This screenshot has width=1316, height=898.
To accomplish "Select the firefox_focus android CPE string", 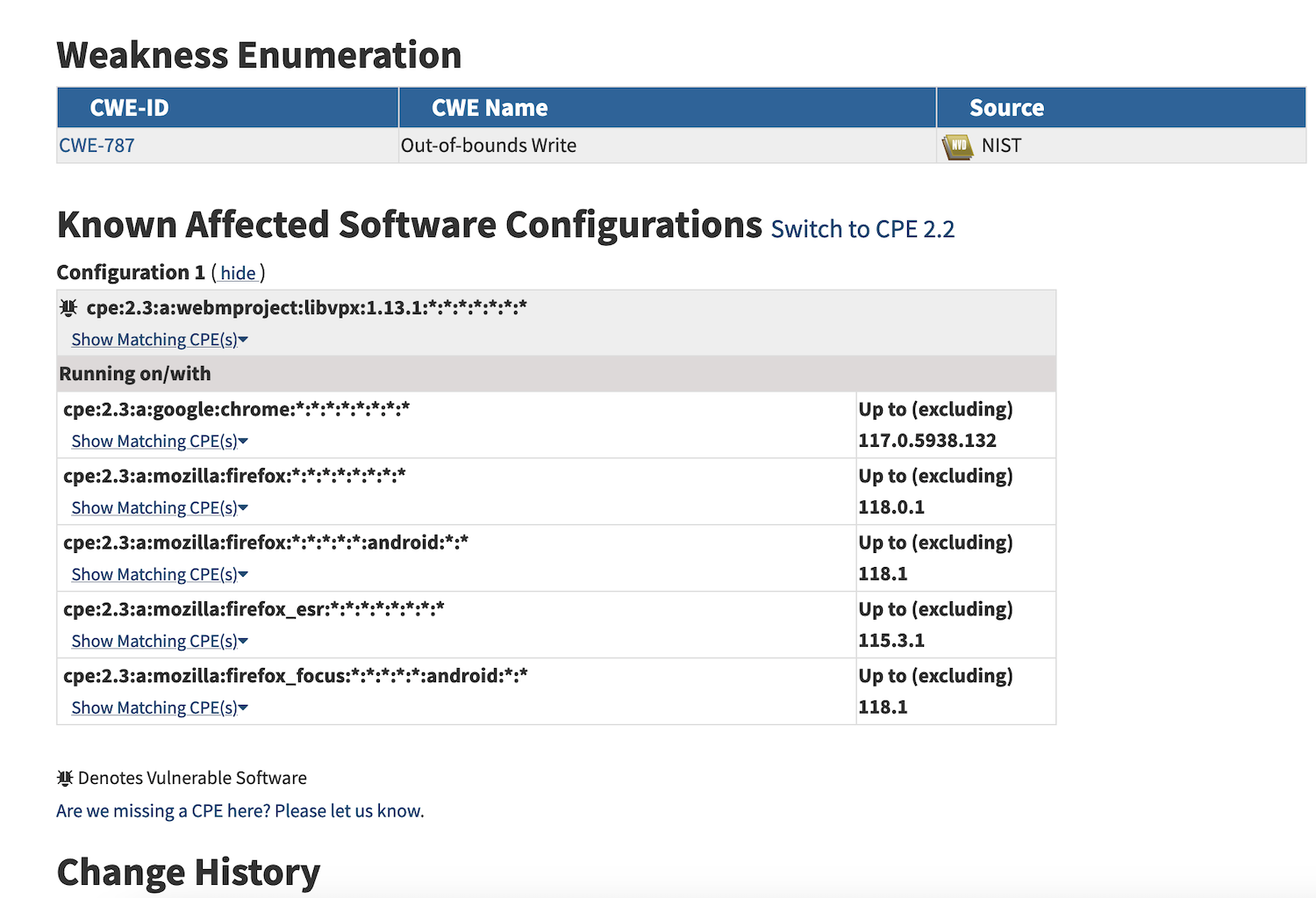I will coord(296,676).
